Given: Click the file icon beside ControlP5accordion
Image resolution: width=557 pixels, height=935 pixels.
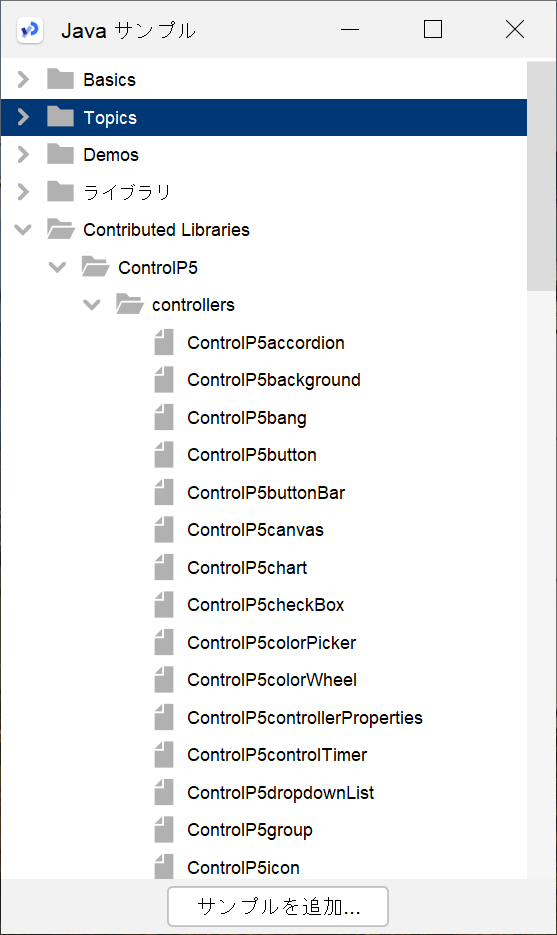Looking at the screenshot, I should pos(164,342).
